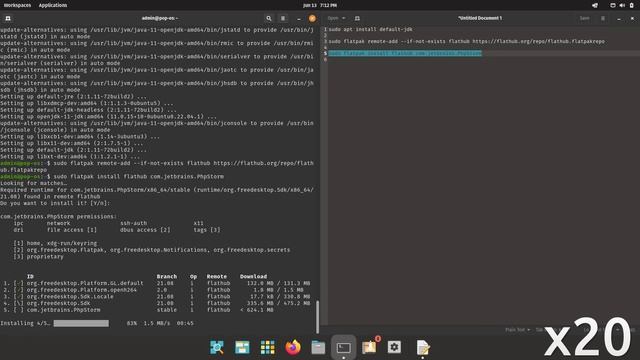The width and height of the screenshot is (640, 360).
Task: Switch to Text Editor icon in the dock
Action: coord(423,347)
